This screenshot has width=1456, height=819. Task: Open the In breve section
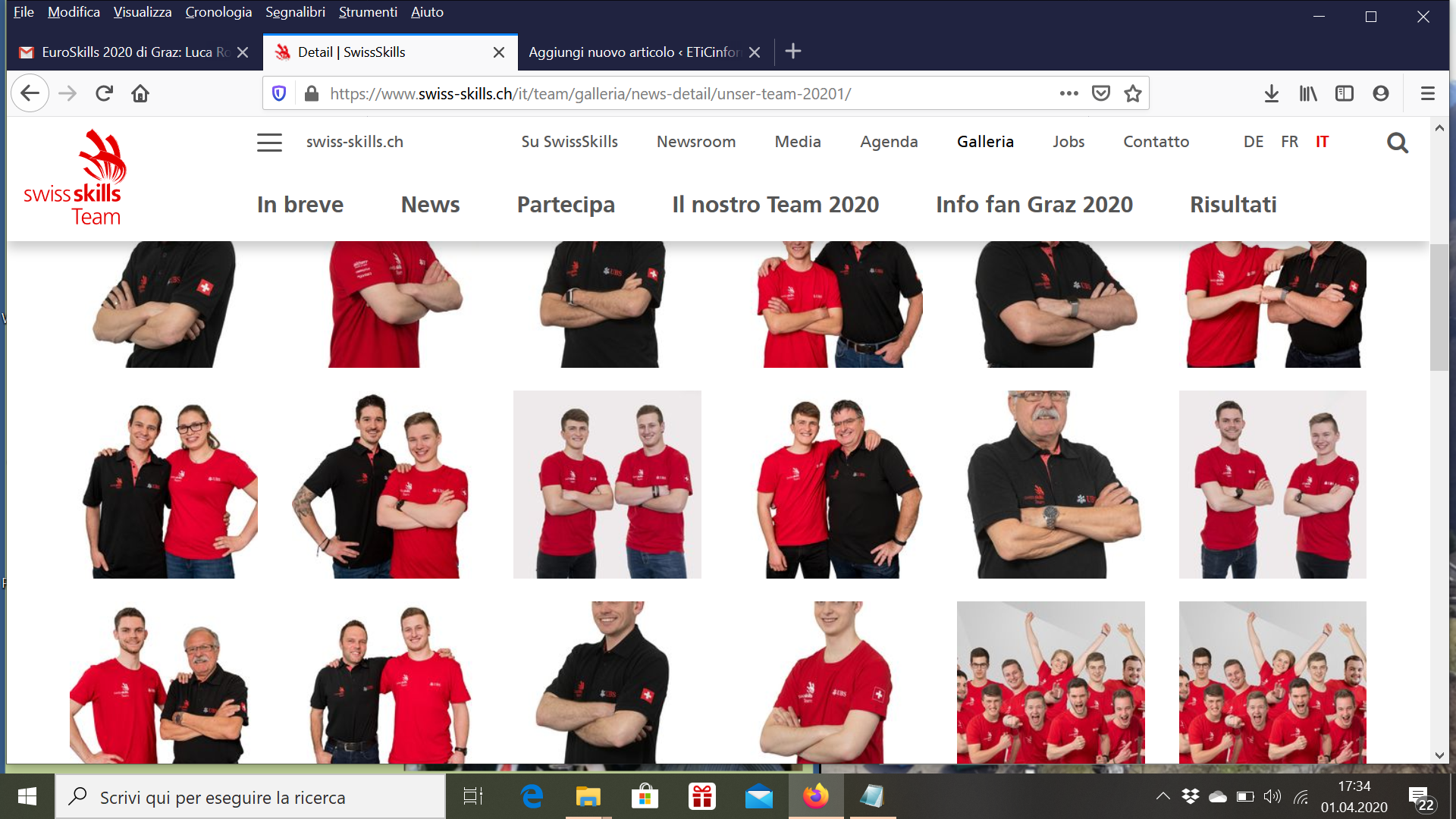300,205
